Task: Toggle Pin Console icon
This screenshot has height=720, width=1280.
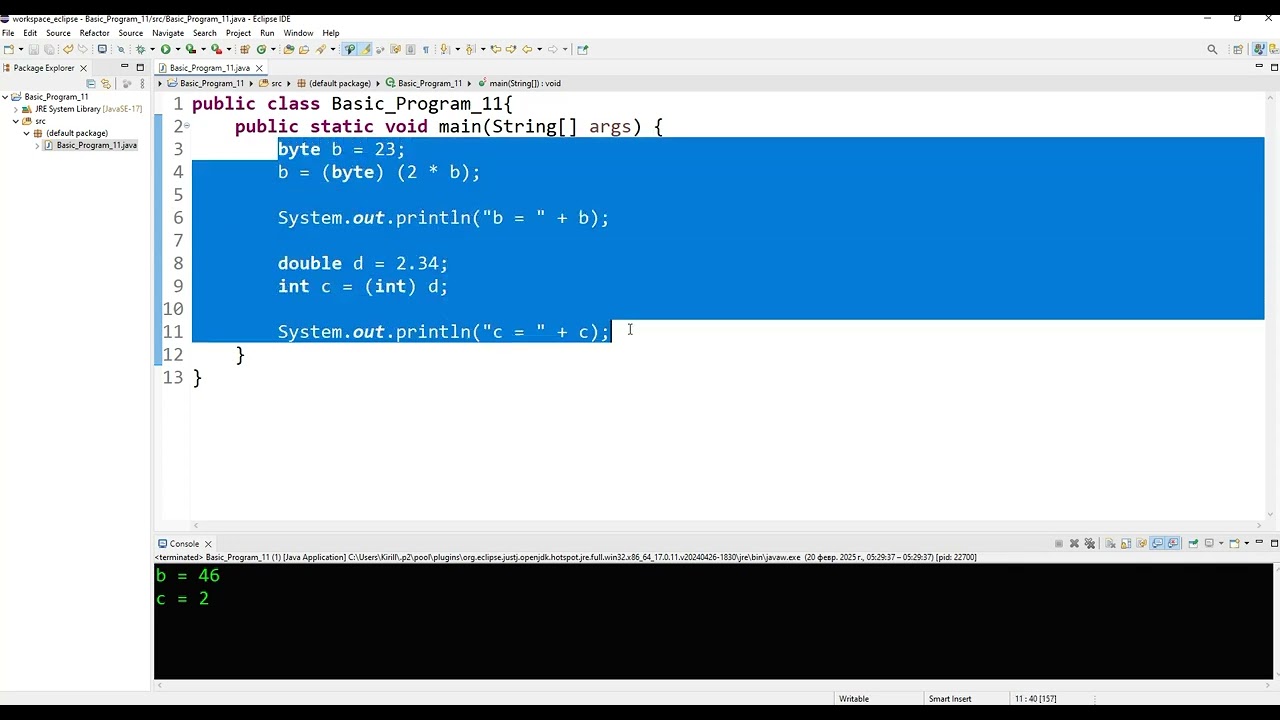Action: [x=1193, y=543]
